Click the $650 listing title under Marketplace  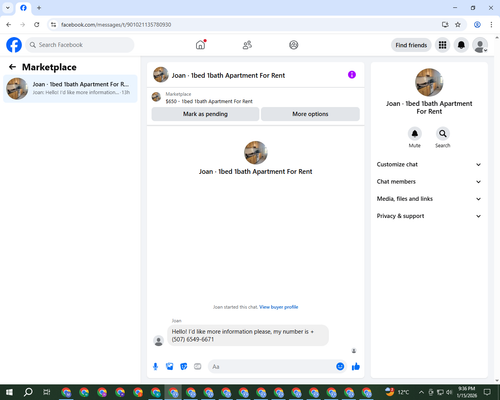(x=209, y=101)
